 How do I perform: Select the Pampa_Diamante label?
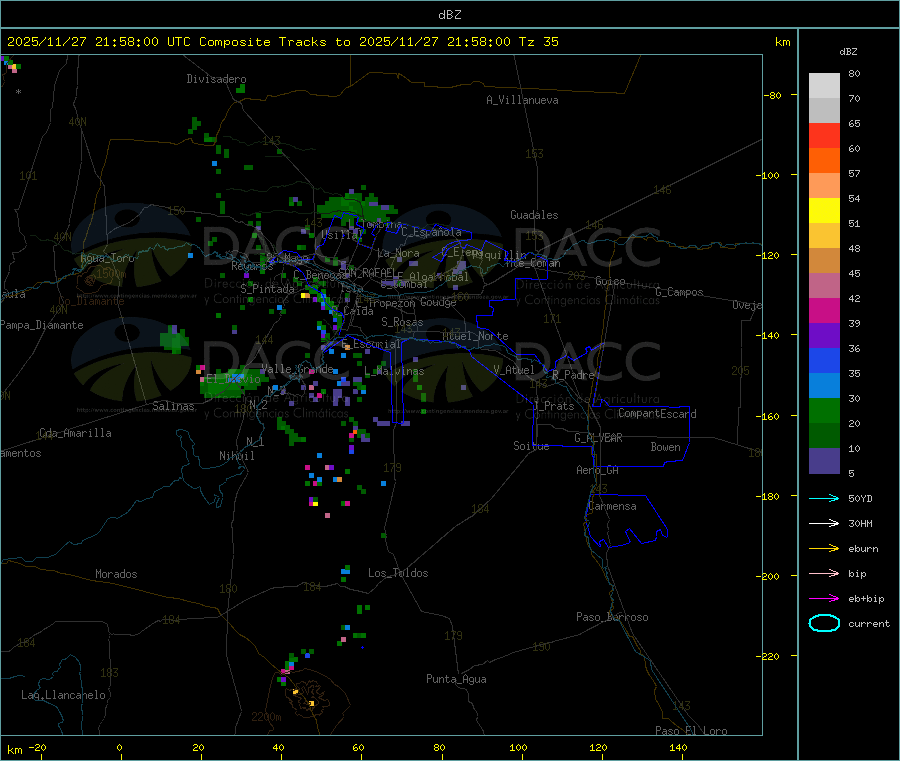pos(42,325)
